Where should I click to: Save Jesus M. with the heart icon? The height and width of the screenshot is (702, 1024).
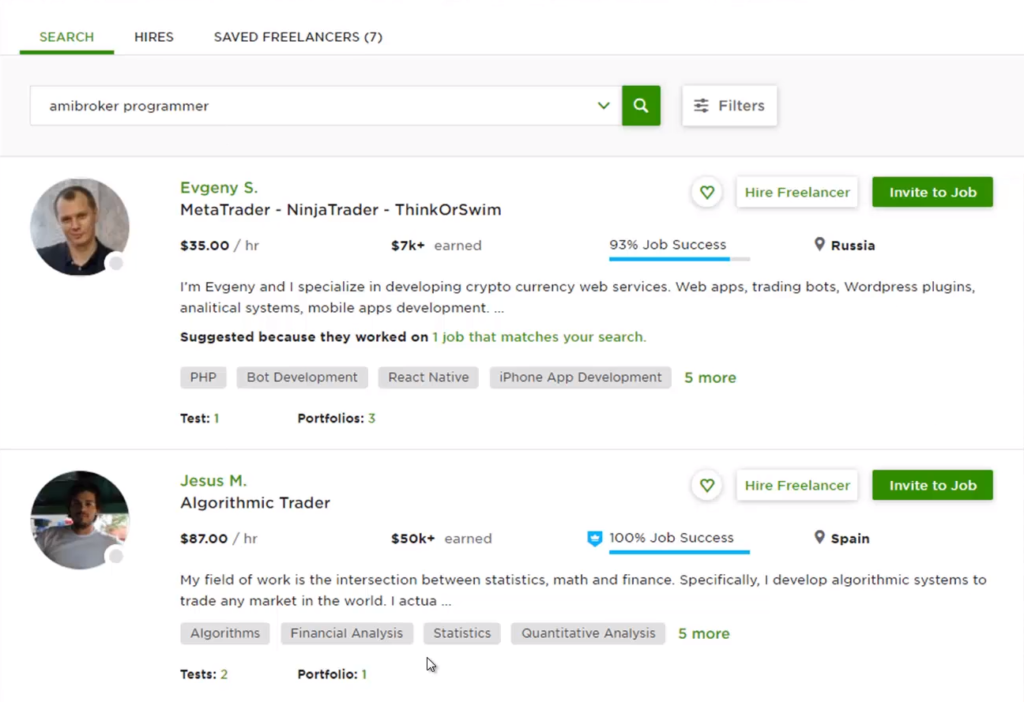707,486
